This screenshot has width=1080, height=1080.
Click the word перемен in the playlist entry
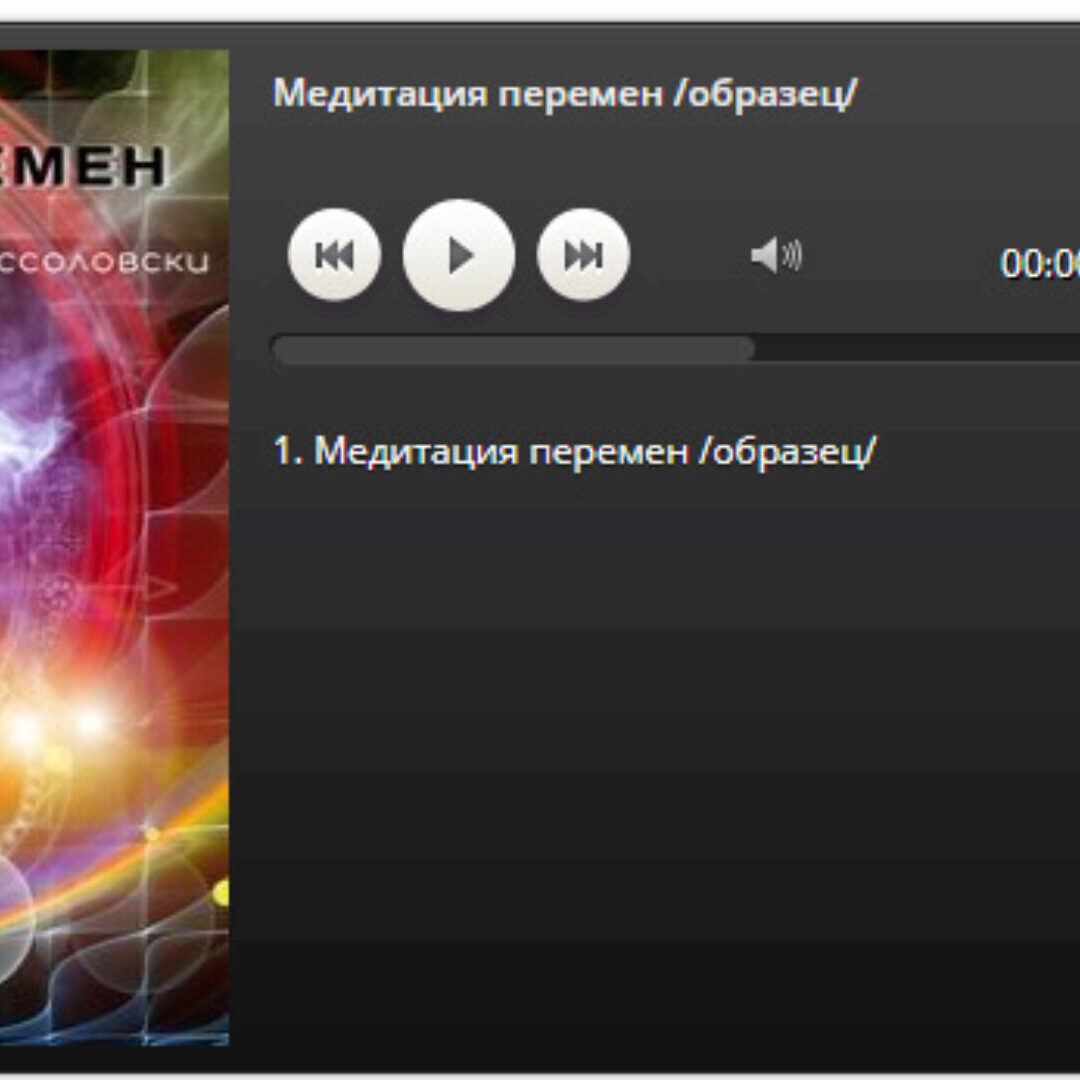pyautogui.click(x=609, y=453)
